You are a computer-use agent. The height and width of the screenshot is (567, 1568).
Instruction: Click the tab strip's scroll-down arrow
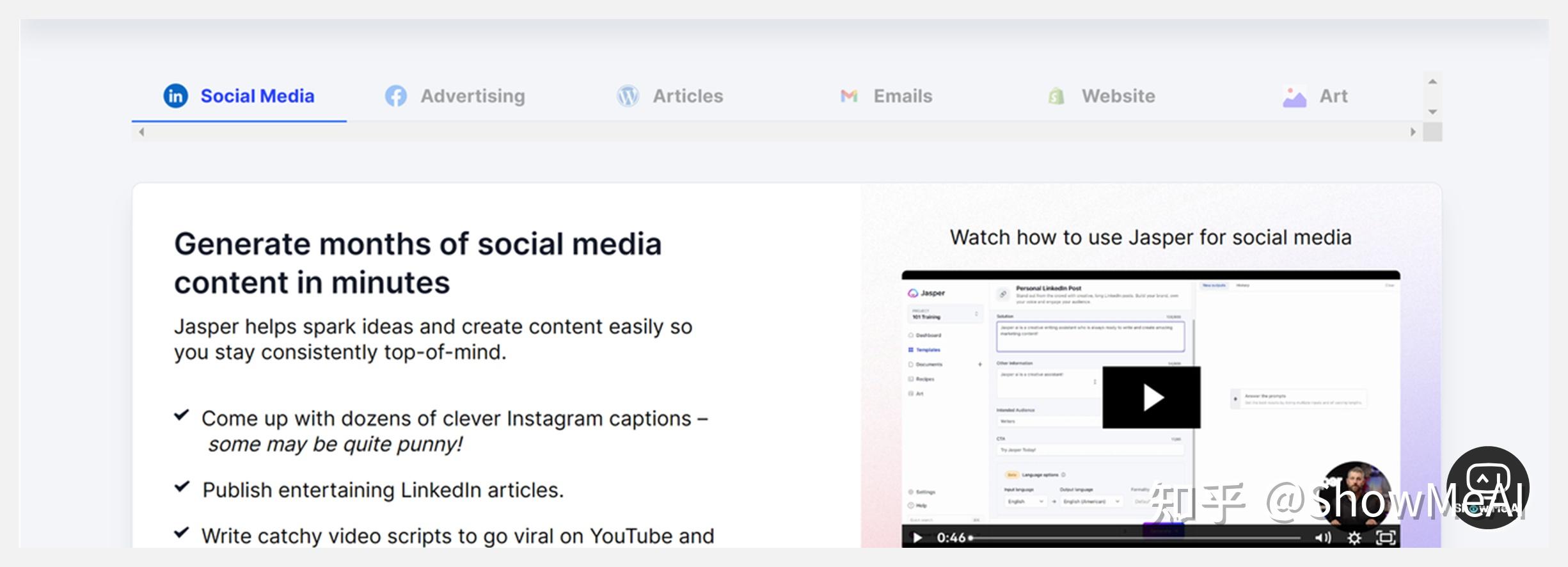pos(1433,112)
